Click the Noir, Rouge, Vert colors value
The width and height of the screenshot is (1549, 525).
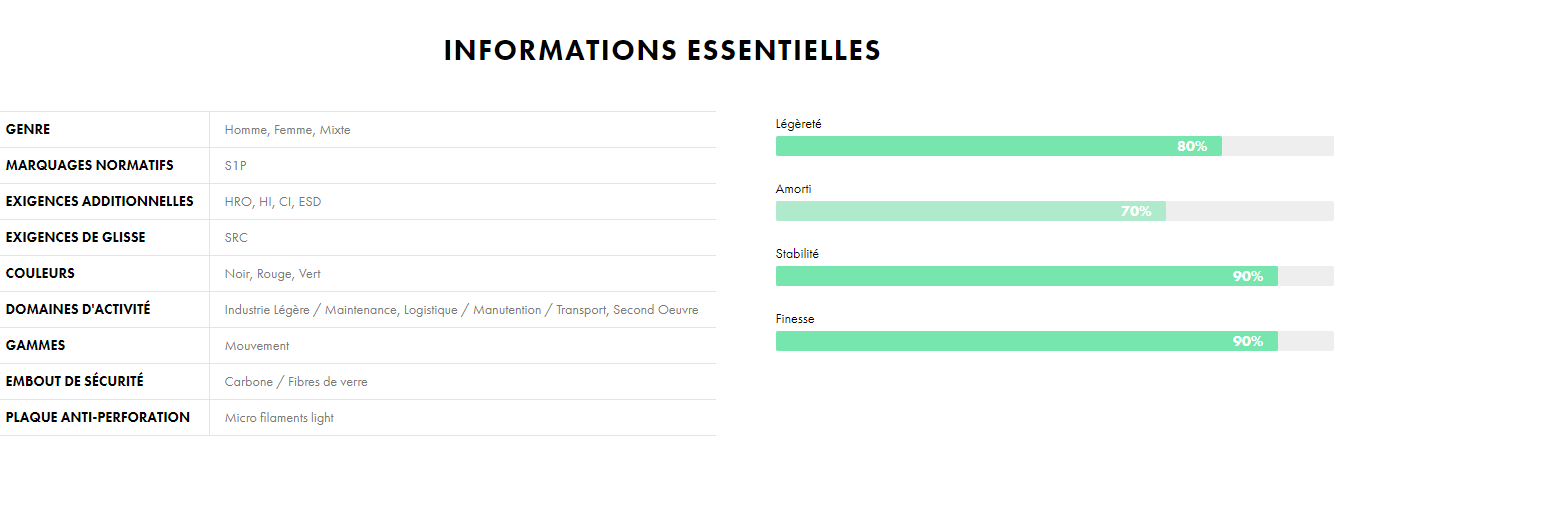pyautogui.click(x=272, y=274)
